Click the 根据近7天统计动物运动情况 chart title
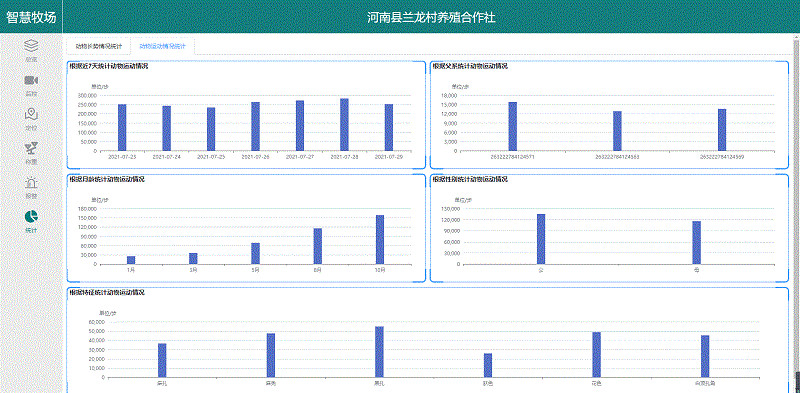The width and height of the screenshot is (800, 393). tap(109, 66)
